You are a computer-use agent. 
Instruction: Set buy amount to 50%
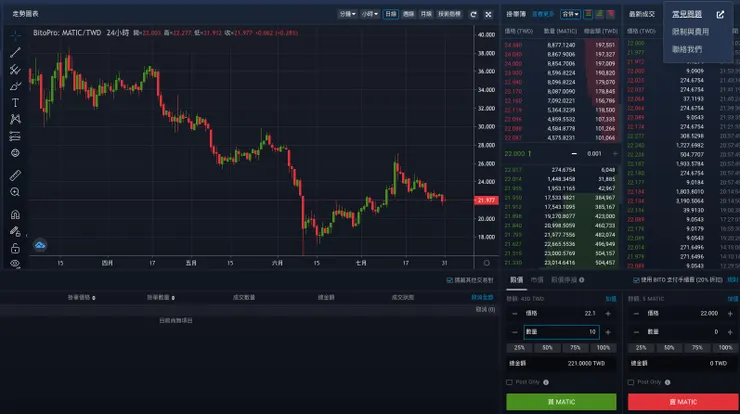547,347
